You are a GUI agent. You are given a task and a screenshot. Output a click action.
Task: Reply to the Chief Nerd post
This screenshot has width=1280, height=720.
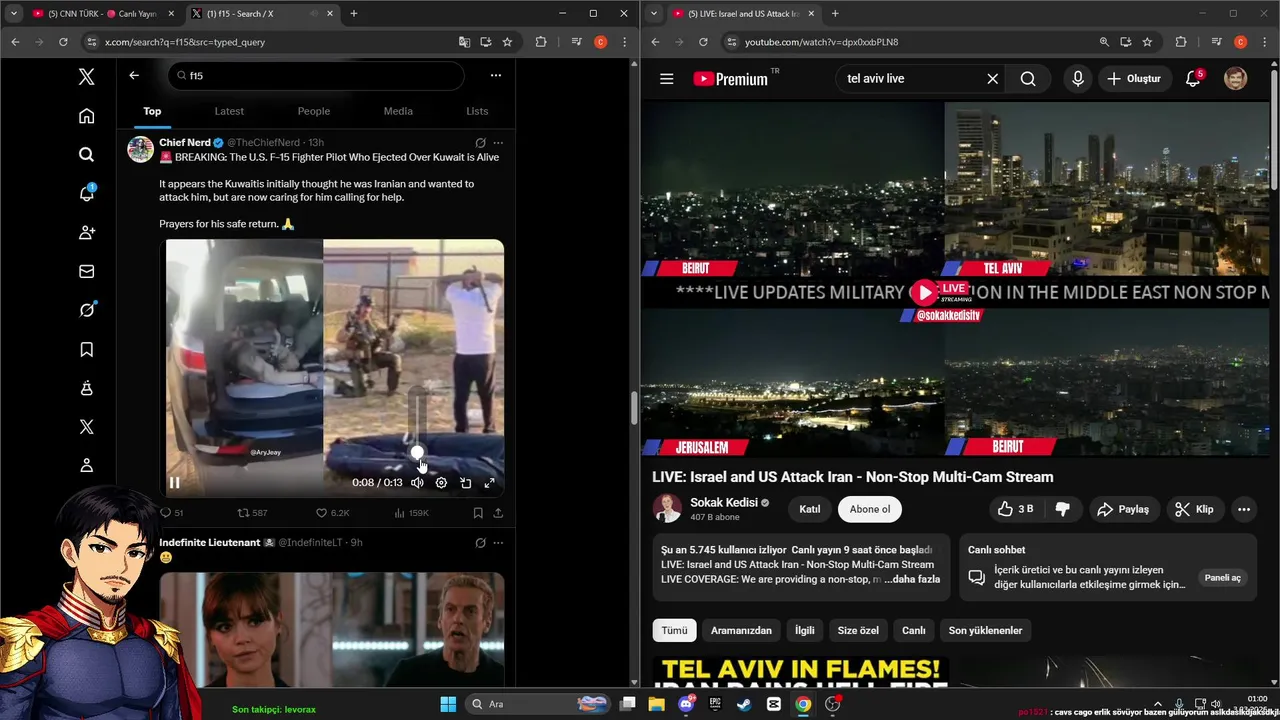[x=172, y=513]
